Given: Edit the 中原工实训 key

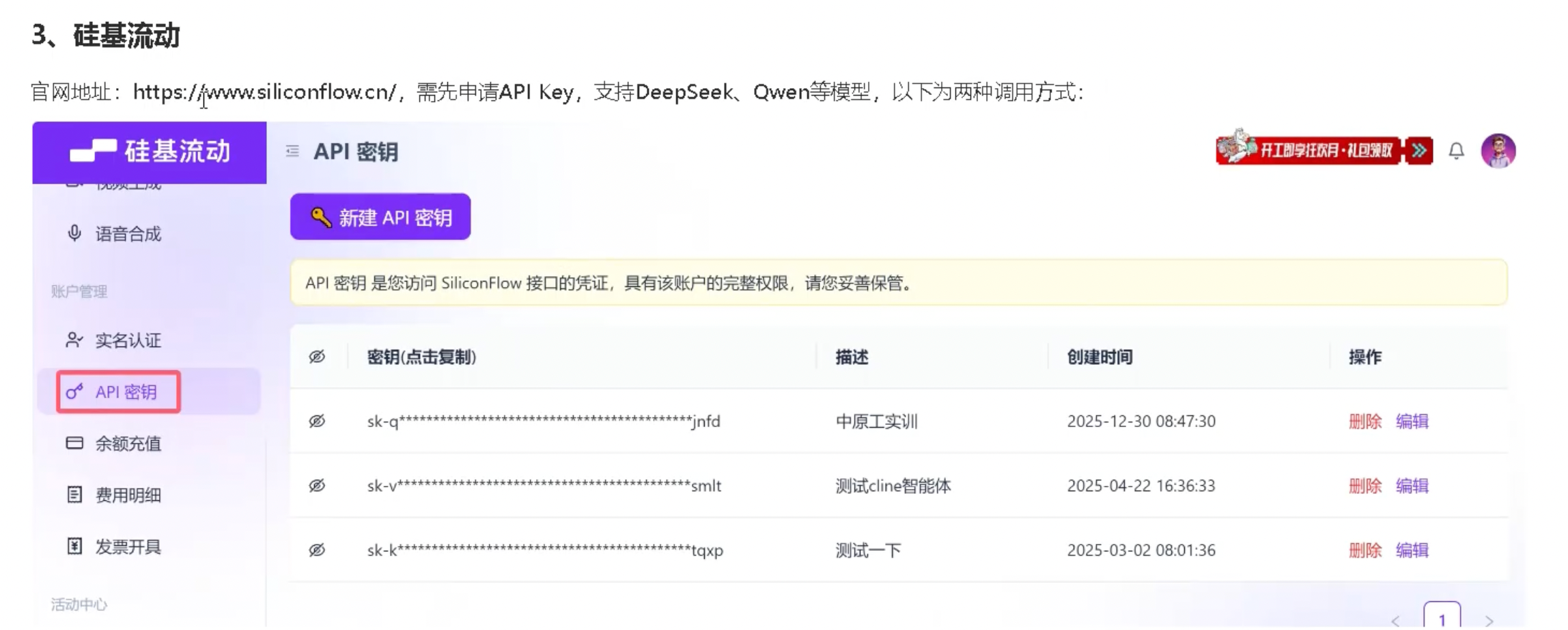Looking at the screenshot, I should pos(1412,421).
